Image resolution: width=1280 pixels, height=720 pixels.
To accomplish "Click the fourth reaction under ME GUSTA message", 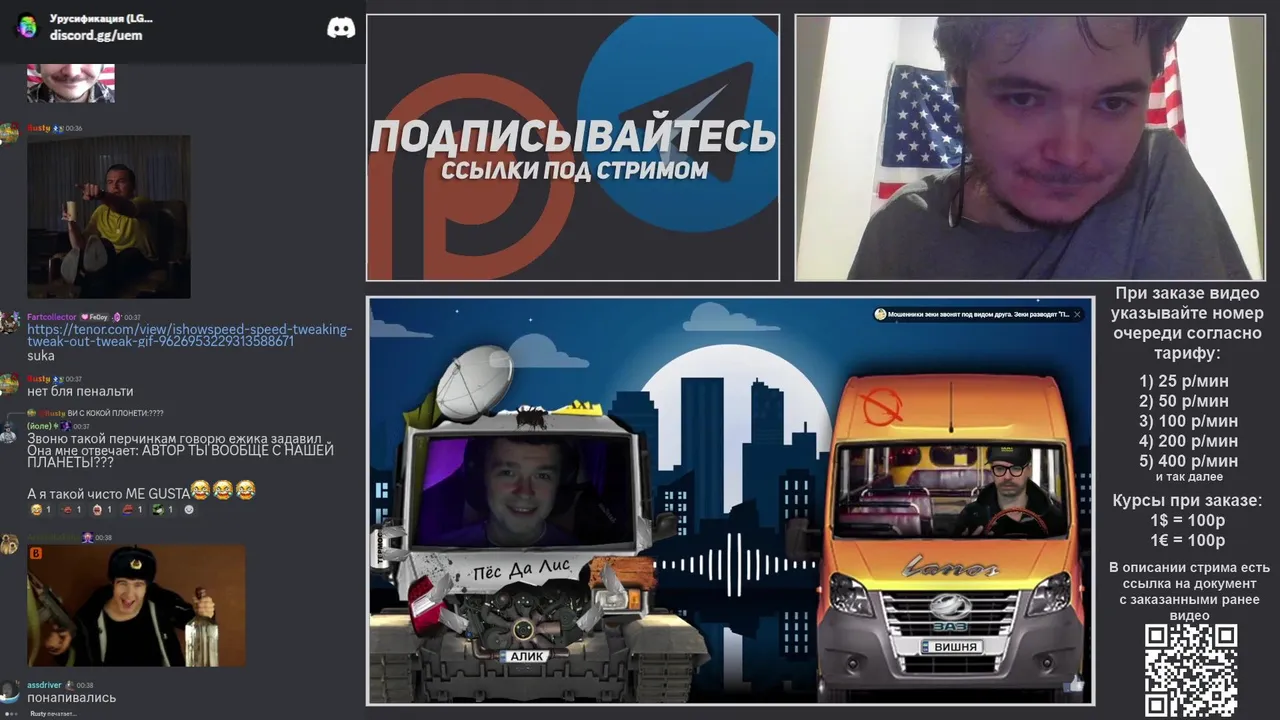I will pos(131,510).
